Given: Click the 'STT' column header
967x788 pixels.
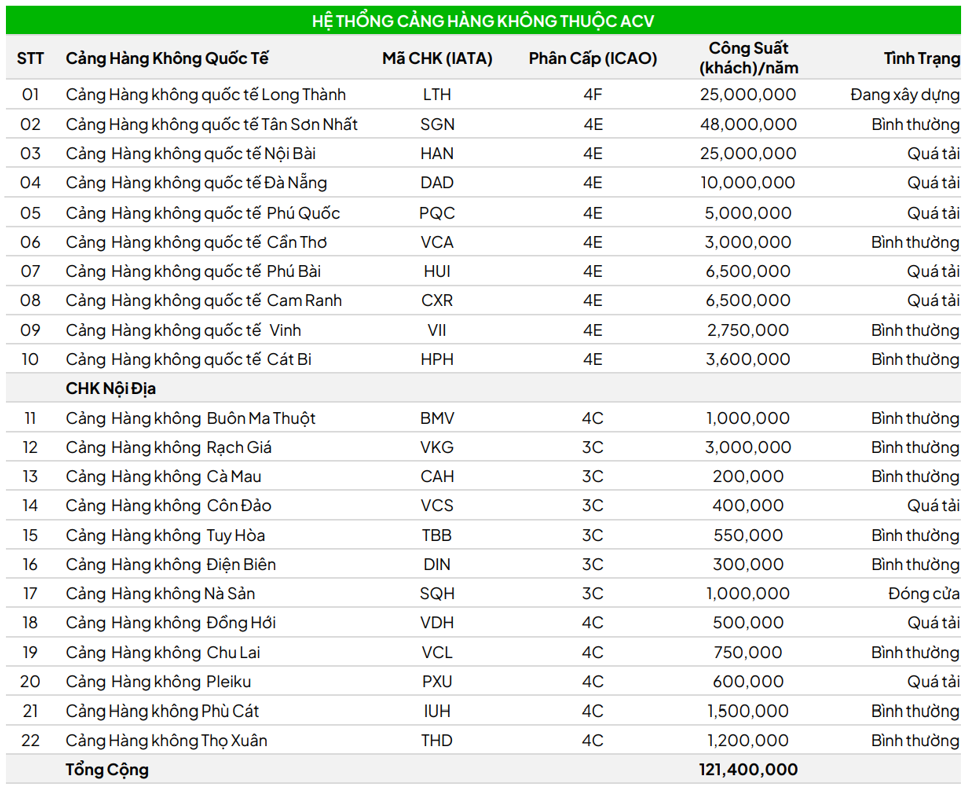Looking at the screenshot, I should coord(30,58).
